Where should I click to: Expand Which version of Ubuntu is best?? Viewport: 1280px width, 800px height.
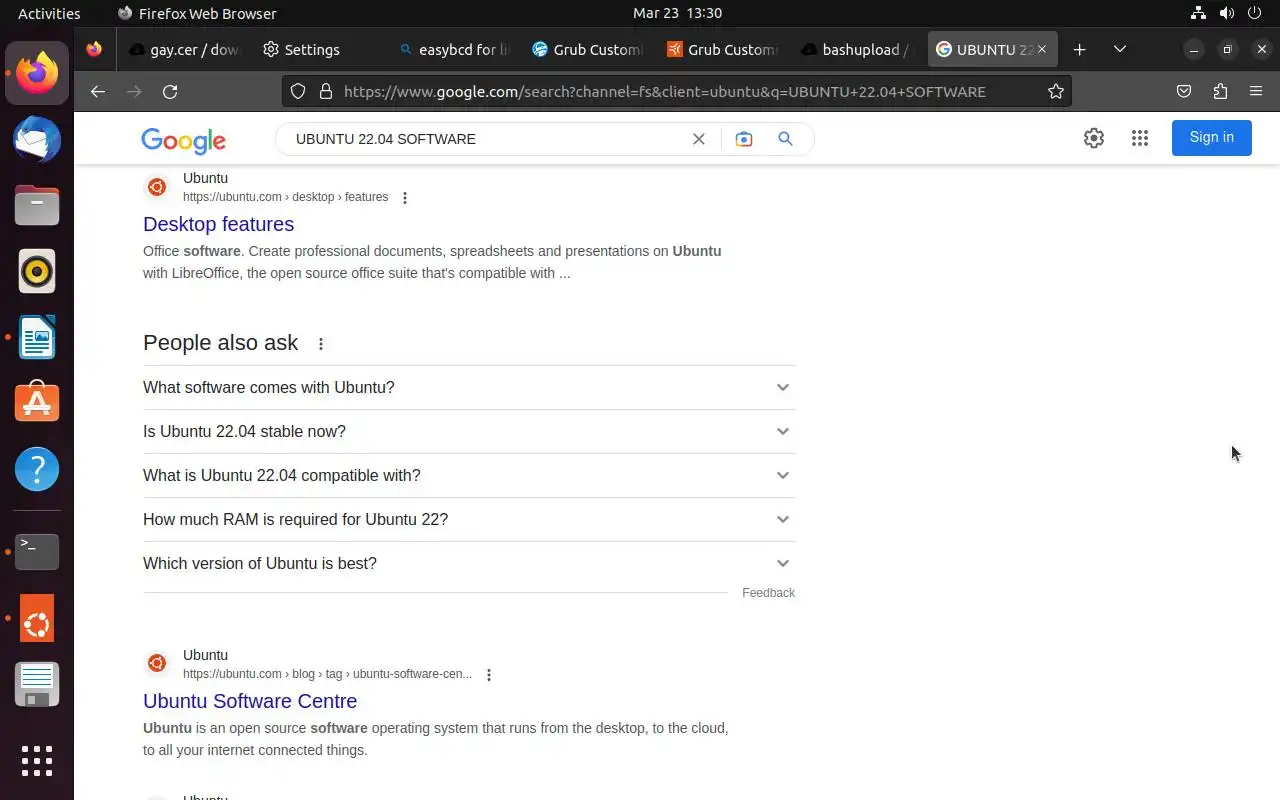[469, 563]
